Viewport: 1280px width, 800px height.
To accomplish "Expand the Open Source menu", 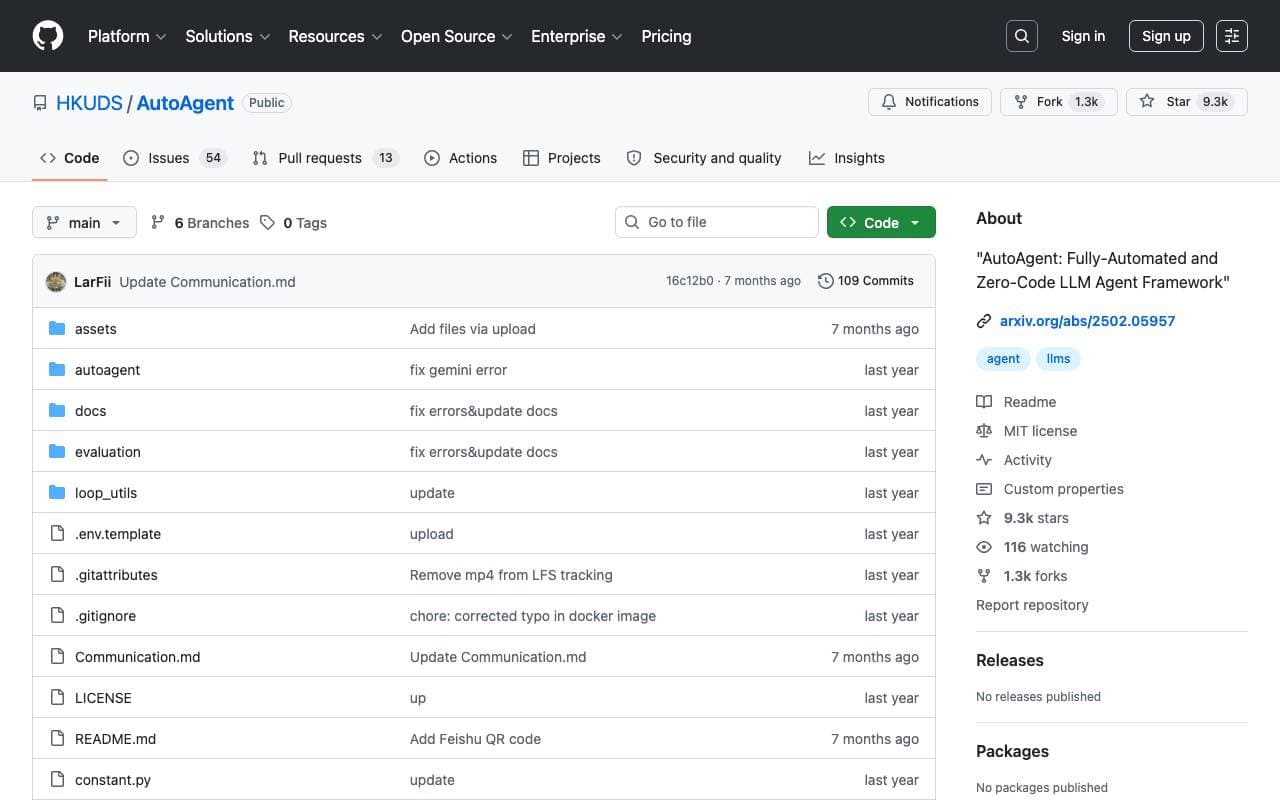I will [457, 36].
